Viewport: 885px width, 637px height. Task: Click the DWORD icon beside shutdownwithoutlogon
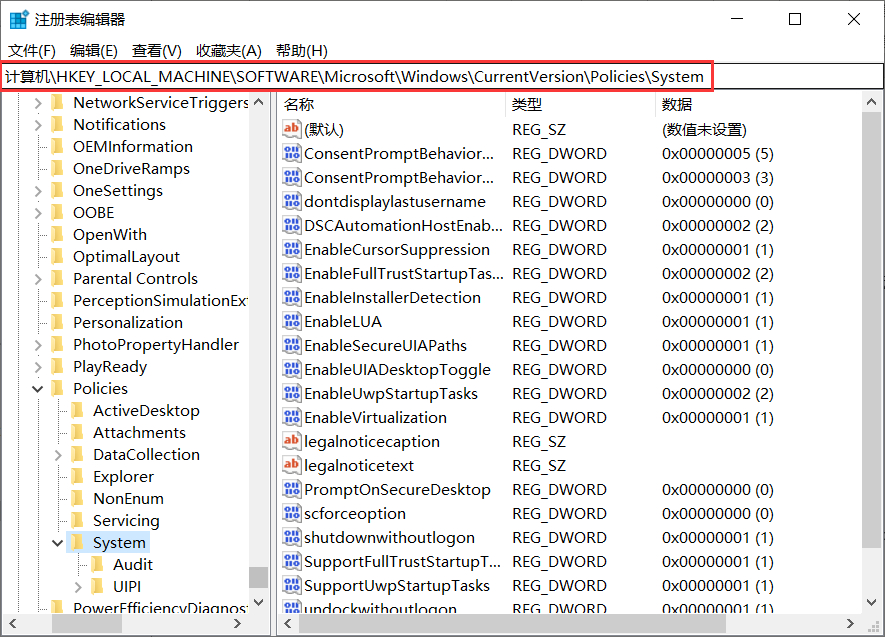pos(293,537)
